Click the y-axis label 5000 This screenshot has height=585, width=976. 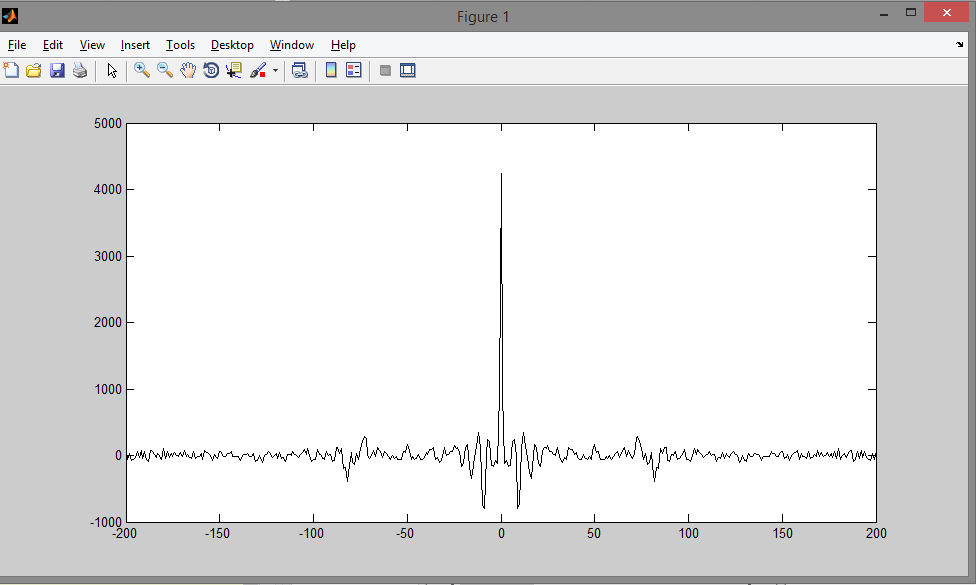point(108,123)
